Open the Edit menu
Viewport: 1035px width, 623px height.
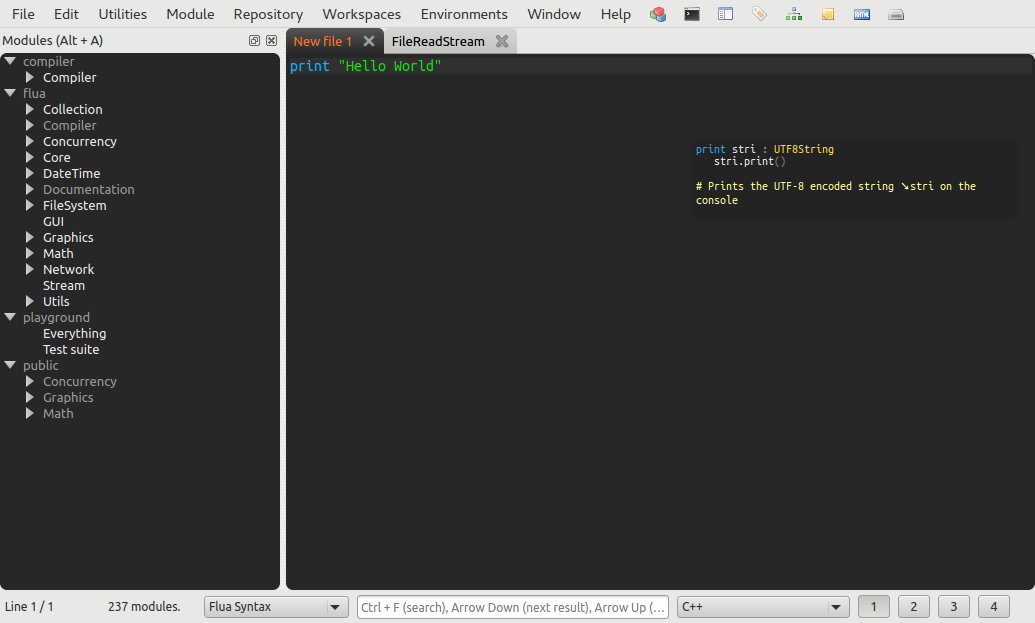[x=66, y=14]
